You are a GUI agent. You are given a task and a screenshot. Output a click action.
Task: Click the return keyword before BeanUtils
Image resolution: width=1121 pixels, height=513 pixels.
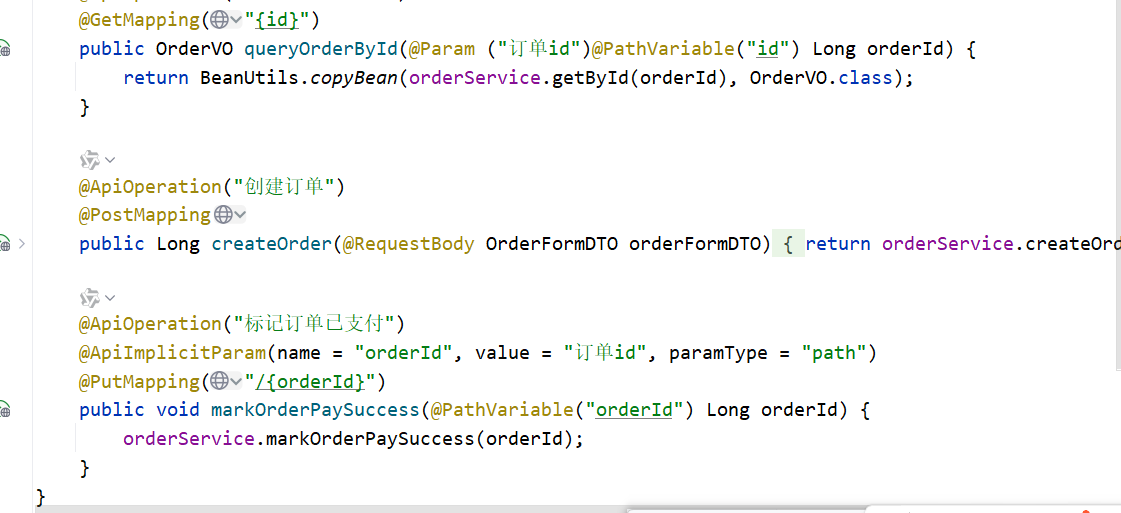pos(156,78)
